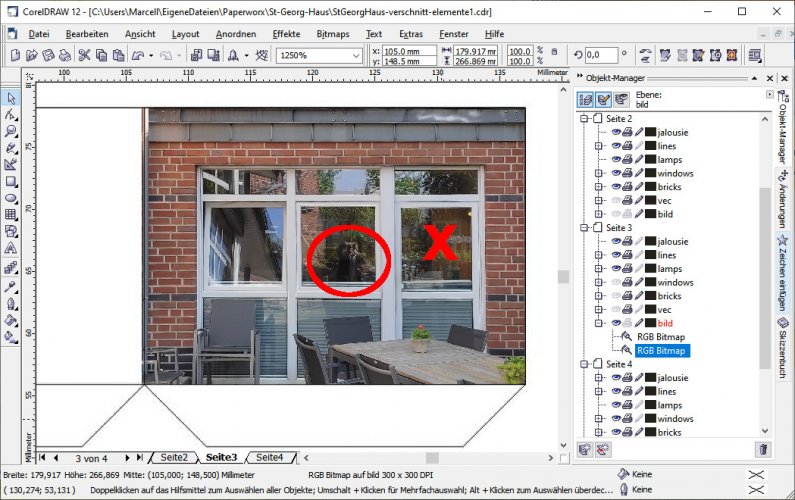Select the Smart drawing tool
The width and height of the screenshot is (795, 500).
click(x=11, y=165)
